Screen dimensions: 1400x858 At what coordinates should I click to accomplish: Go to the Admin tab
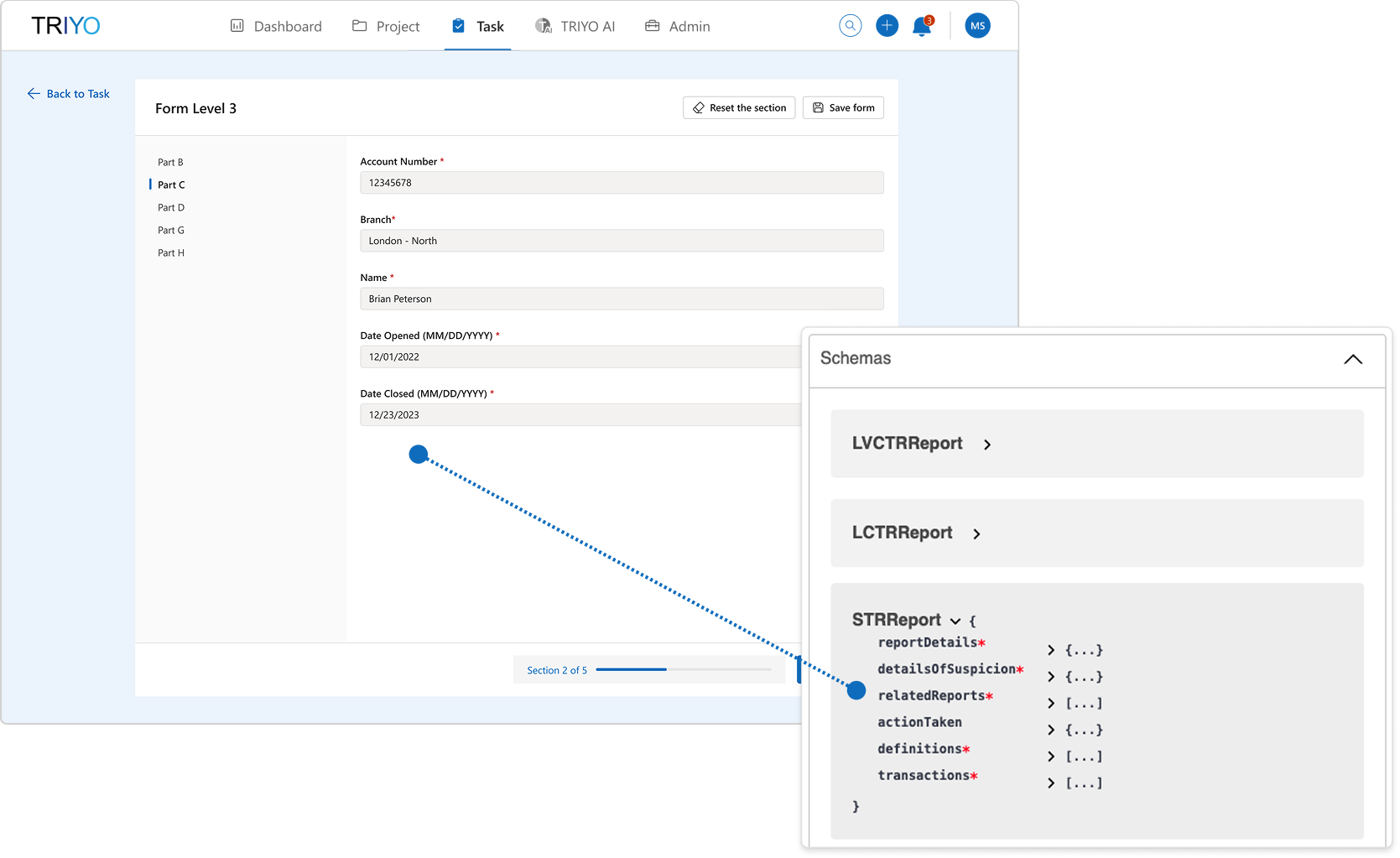pos(677,27)
